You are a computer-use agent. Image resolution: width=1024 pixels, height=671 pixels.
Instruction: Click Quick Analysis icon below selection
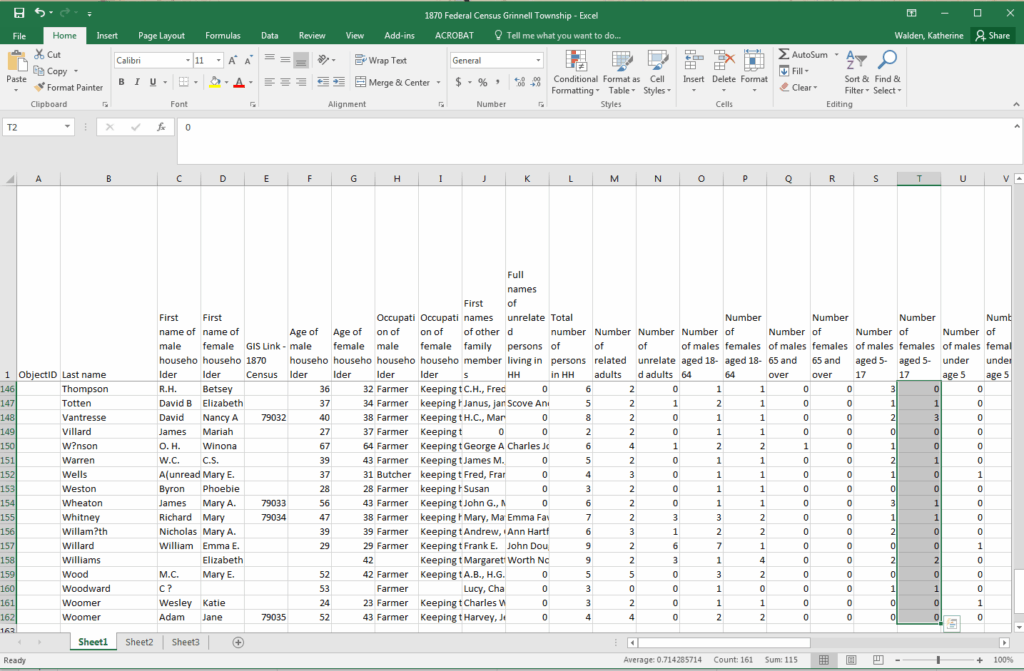point(952,624)
